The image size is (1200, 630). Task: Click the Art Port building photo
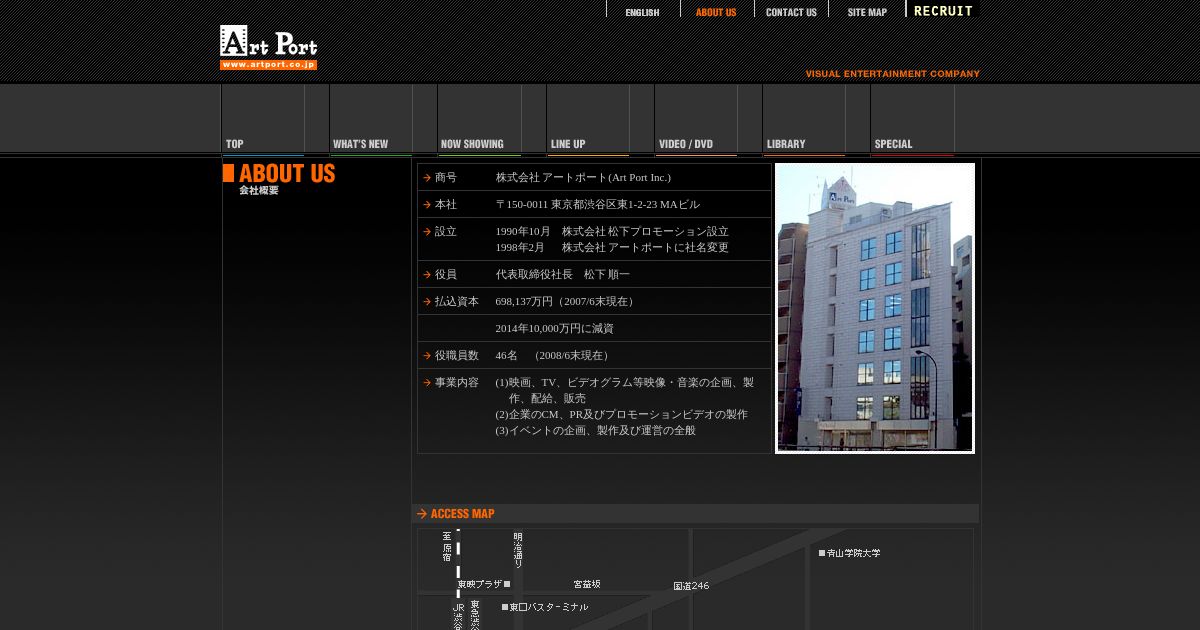[x=875, y=308]
